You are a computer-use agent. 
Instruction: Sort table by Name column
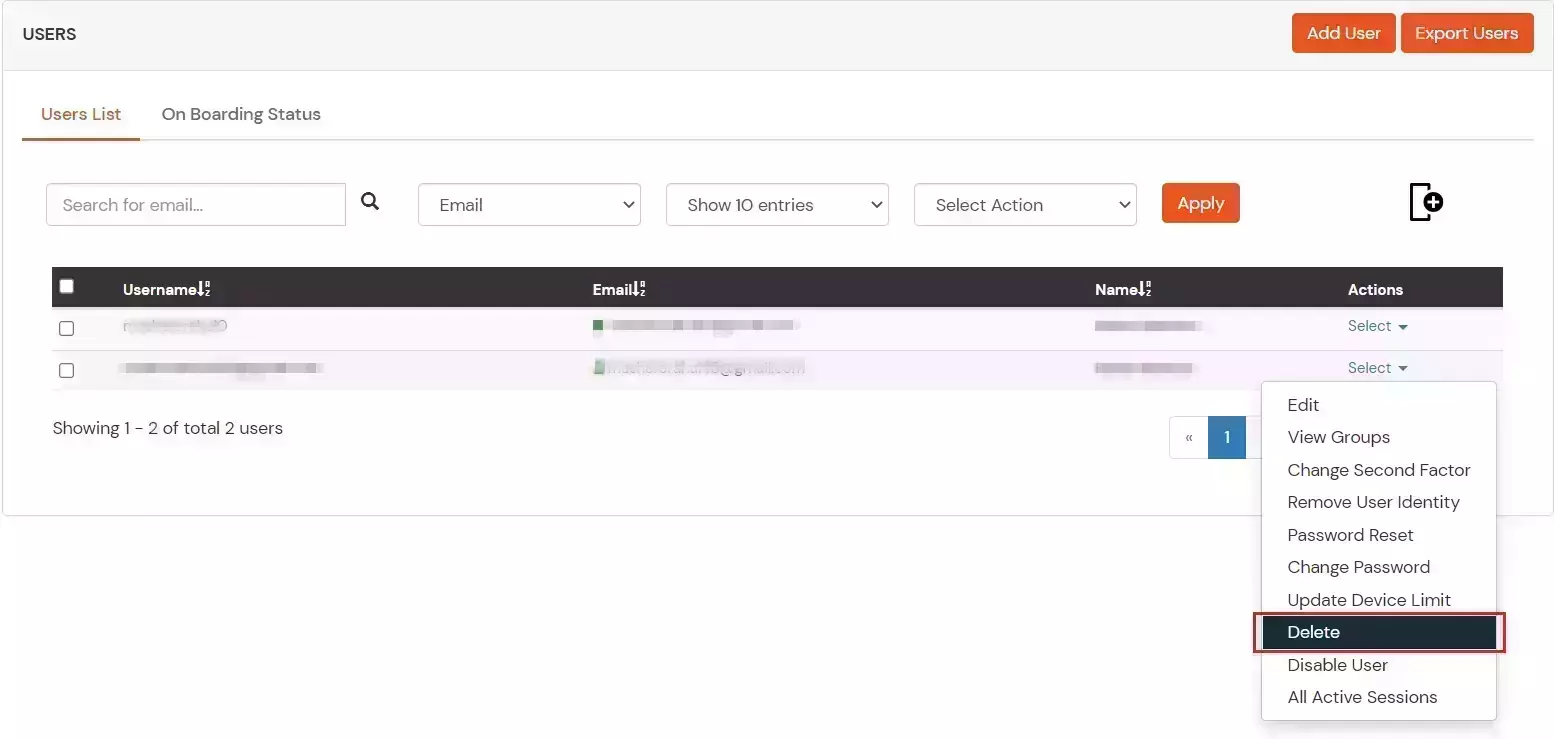tap(1123, 289)
